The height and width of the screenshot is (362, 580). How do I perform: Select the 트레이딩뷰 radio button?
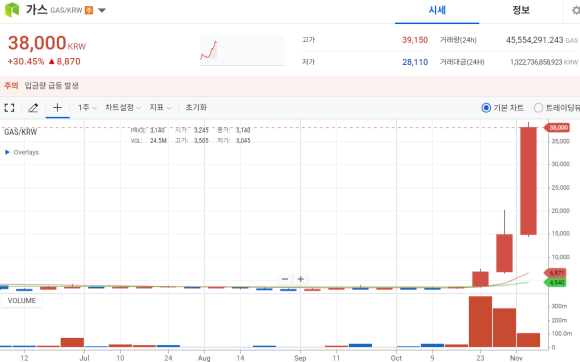click(x=538, y=108)
